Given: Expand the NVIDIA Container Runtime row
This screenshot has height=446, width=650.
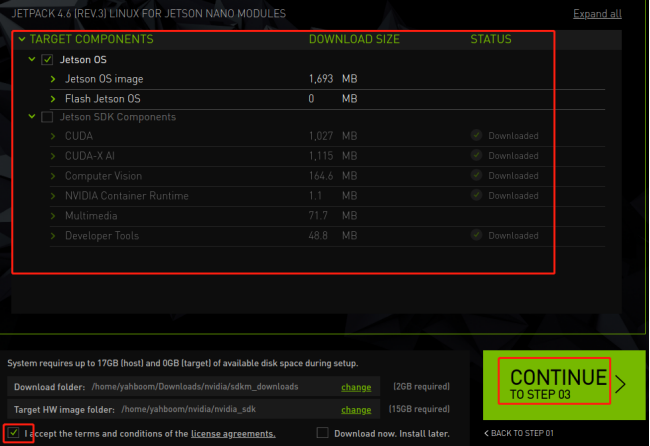Looking at the screenshot, I should click(x=53, y=196).
